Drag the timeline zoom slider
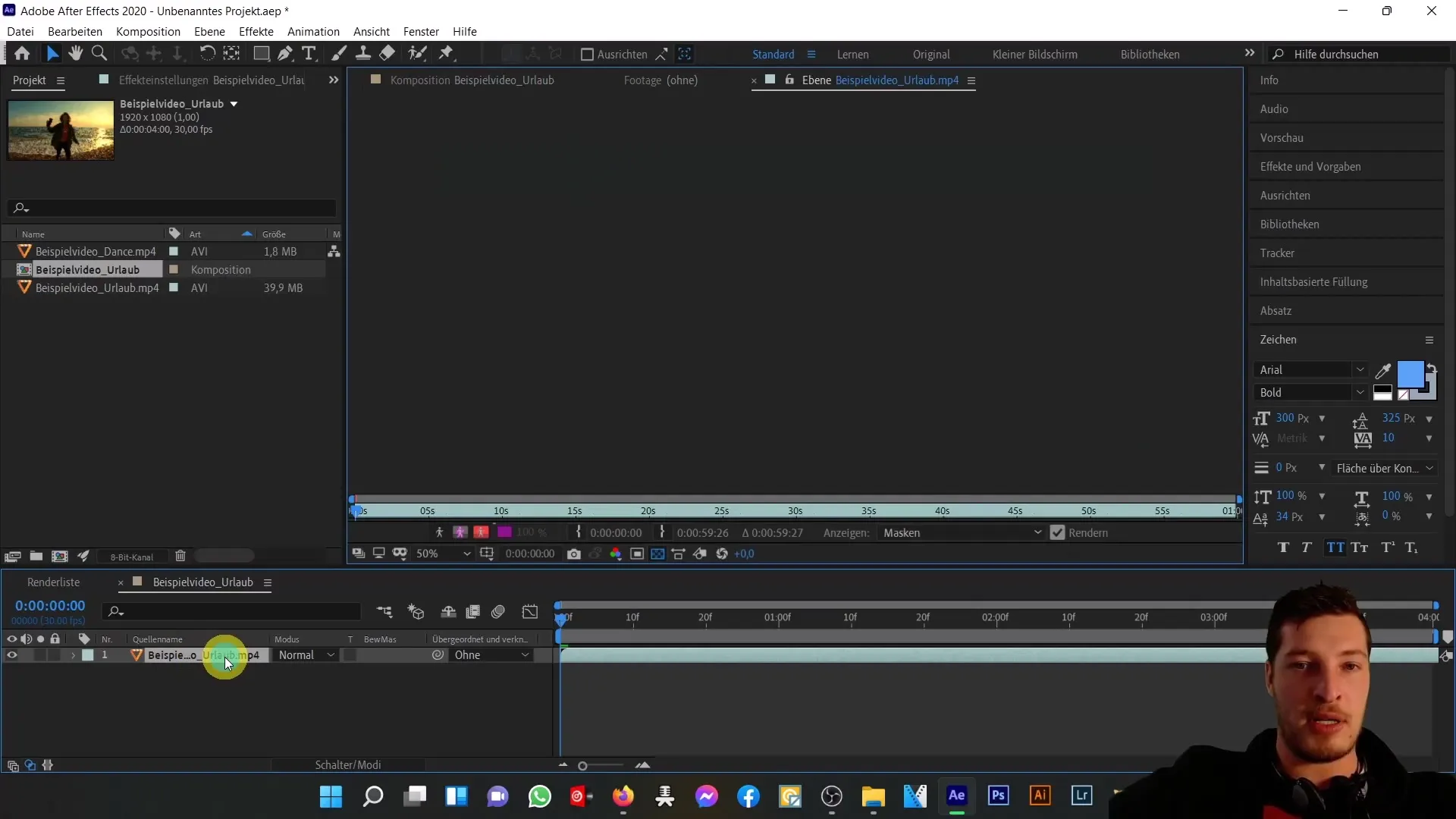 click(x=583, y=765)
